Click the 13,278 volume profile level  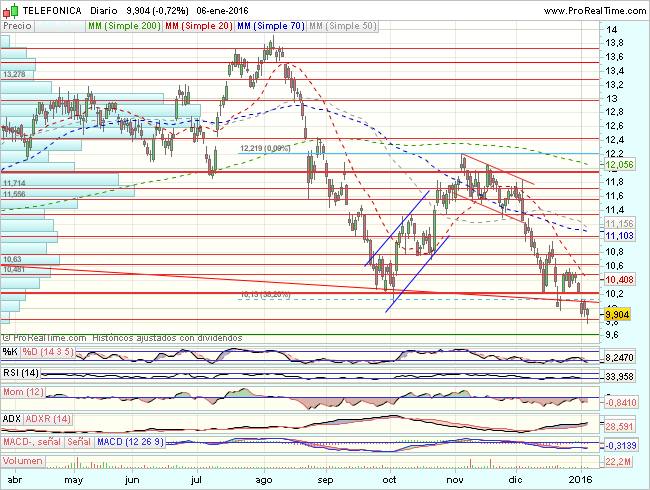(14, 75)
